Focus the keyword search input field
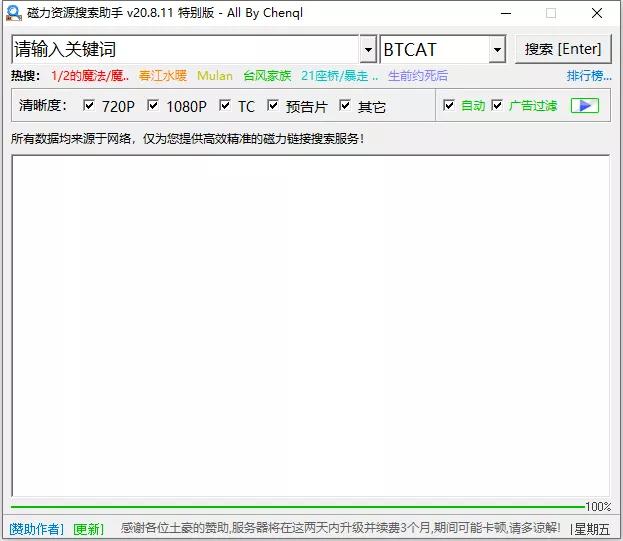This screenshot has width=623, height=541. (x=185, y=50)
